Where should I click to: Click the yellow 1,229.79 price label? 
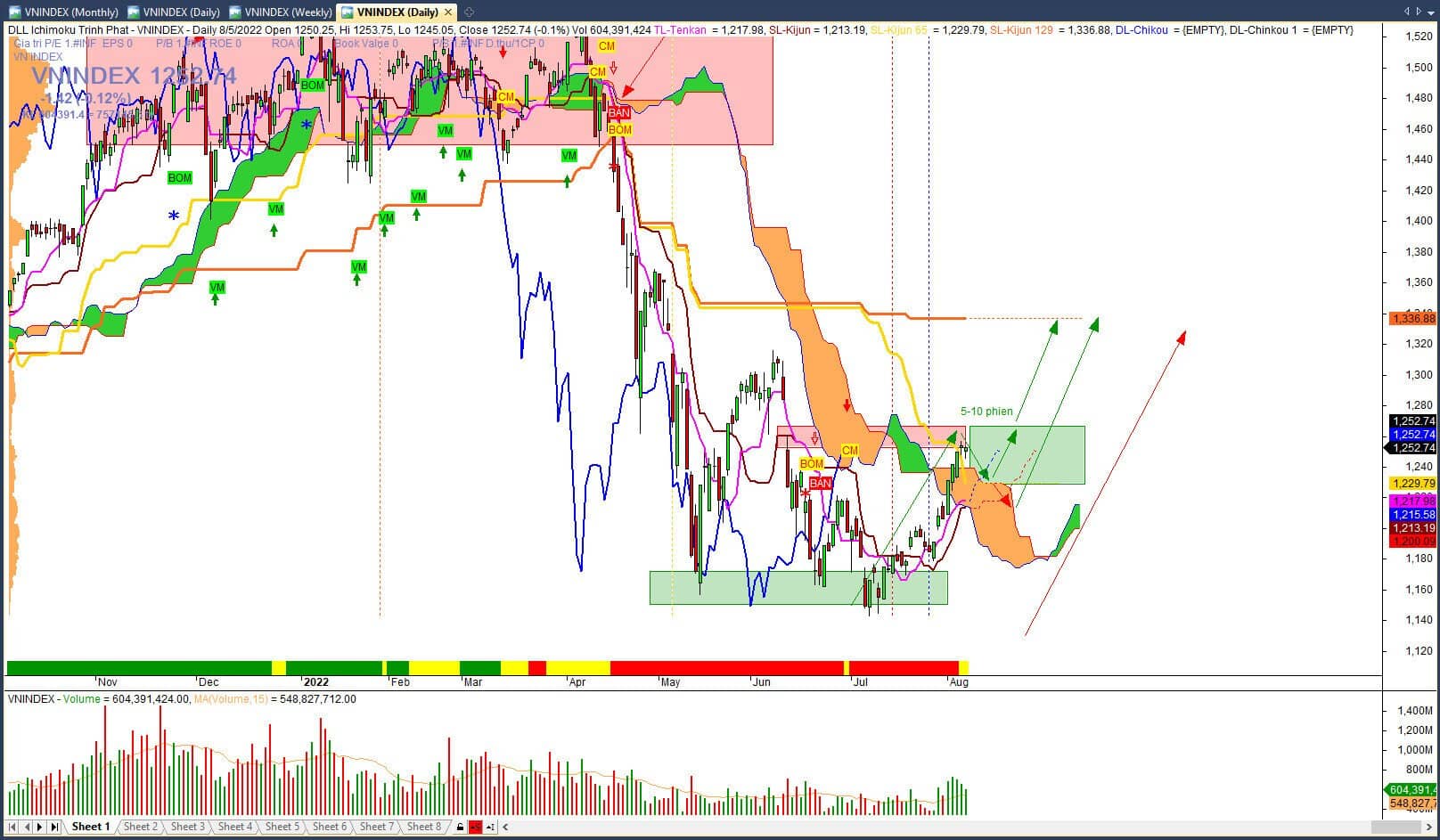pyautogui.click(x=1412, y=484)
